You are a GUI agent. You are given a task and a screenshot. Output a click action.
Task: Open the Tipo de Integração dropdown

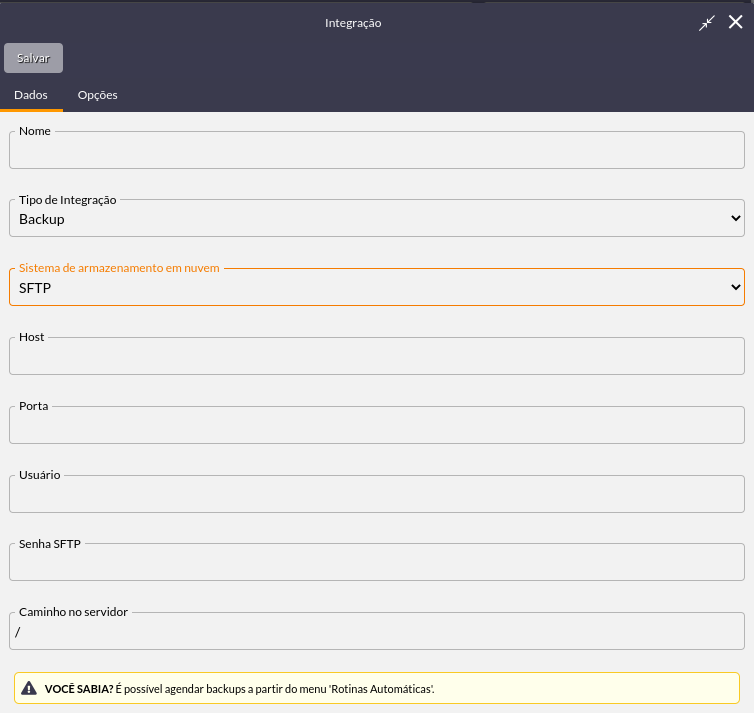coord(377,218)
